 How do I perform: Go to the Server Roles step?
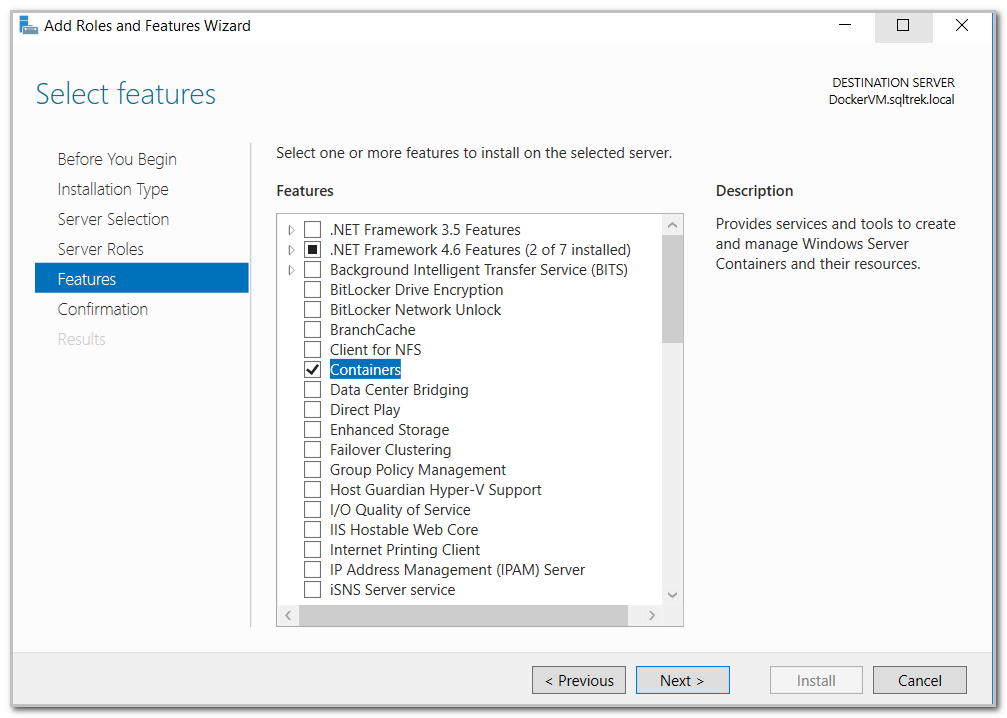point(100,249)
